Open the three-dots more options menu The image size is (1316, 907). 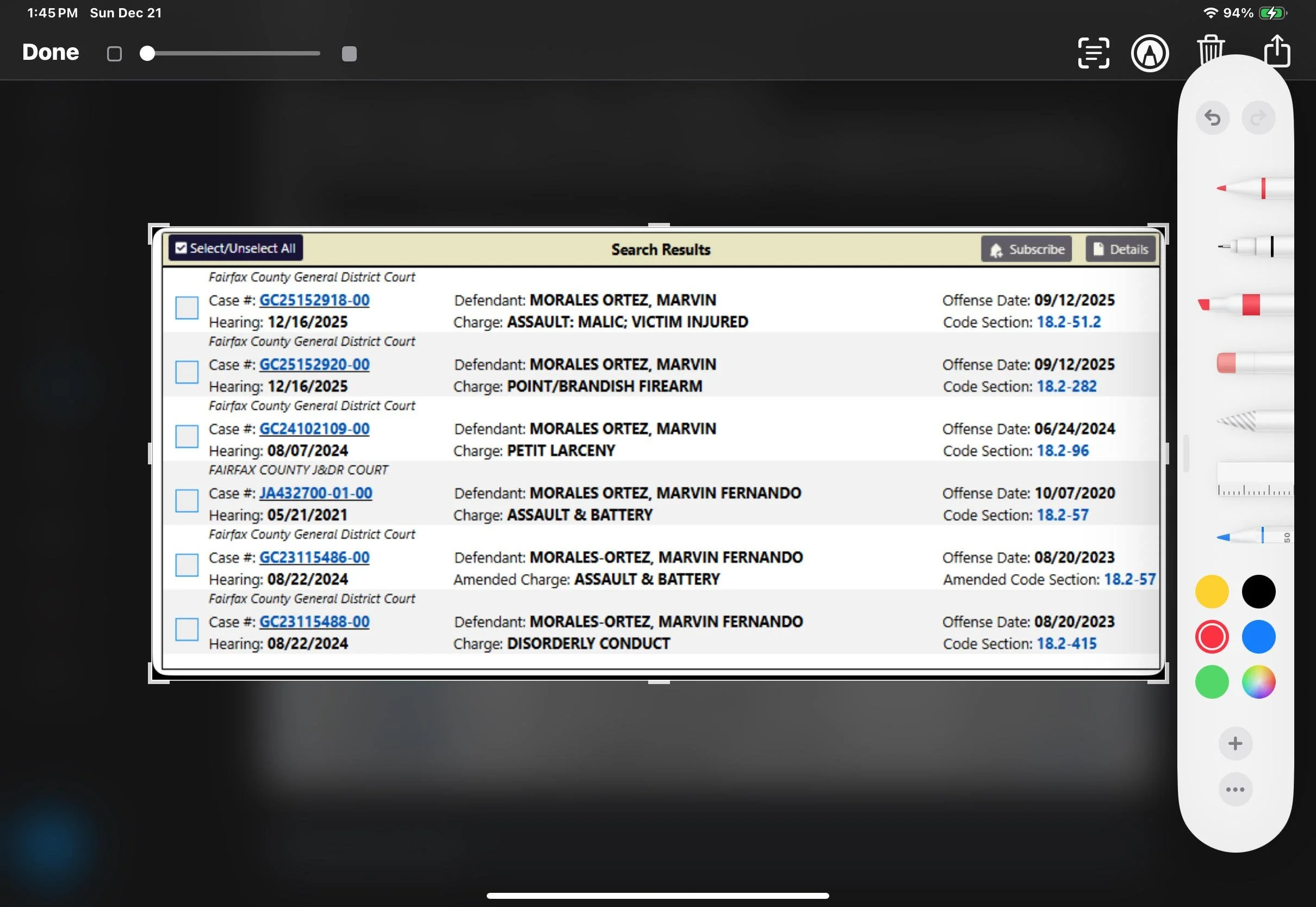coord(1235,790)
